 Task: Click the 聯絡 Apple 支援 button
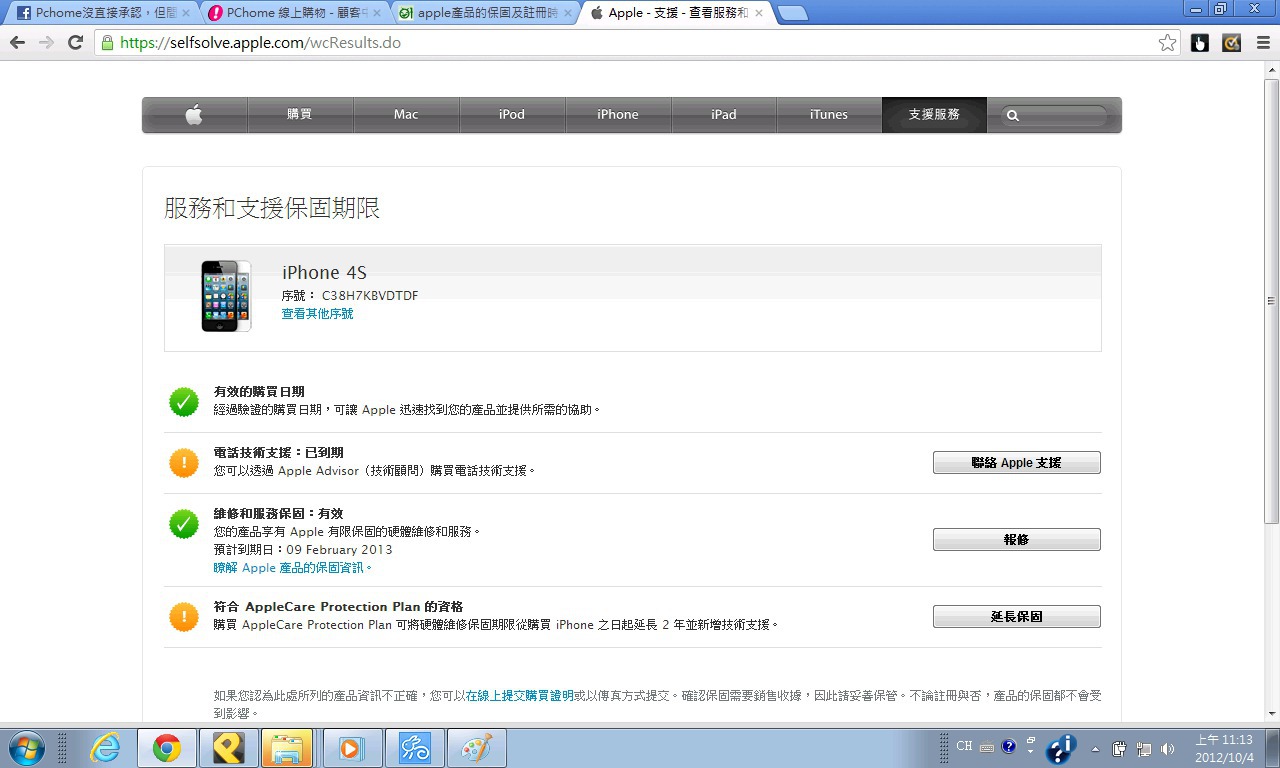[1017, 463]
